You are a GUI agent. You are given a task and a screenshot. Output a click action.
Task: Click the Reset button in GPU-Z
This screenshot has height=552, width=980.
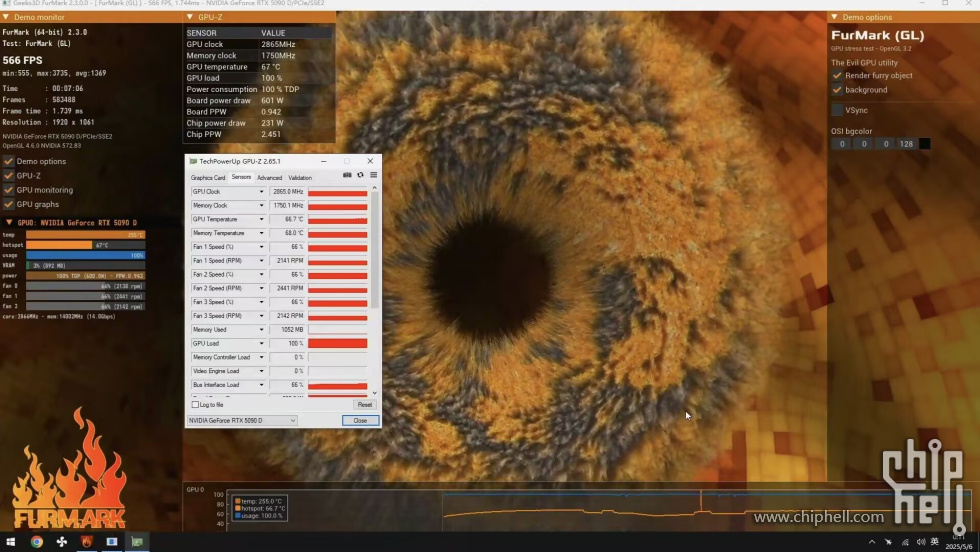(x=364, y=405)
